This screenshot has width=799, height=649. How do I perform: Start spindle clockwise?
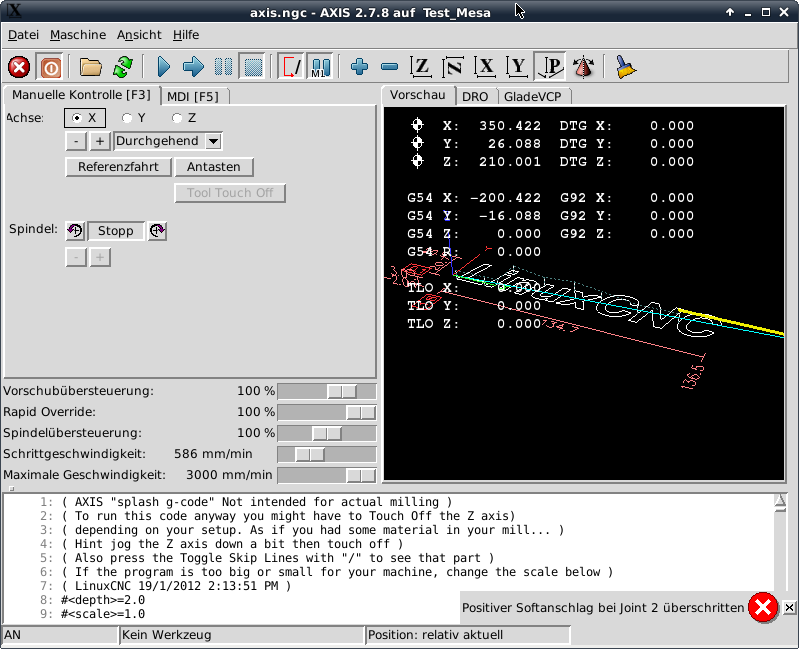click(157, 231)
